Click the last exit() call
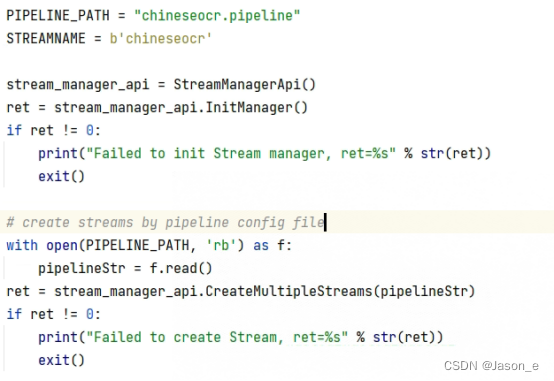554x381 pixels. coord(61,360)
